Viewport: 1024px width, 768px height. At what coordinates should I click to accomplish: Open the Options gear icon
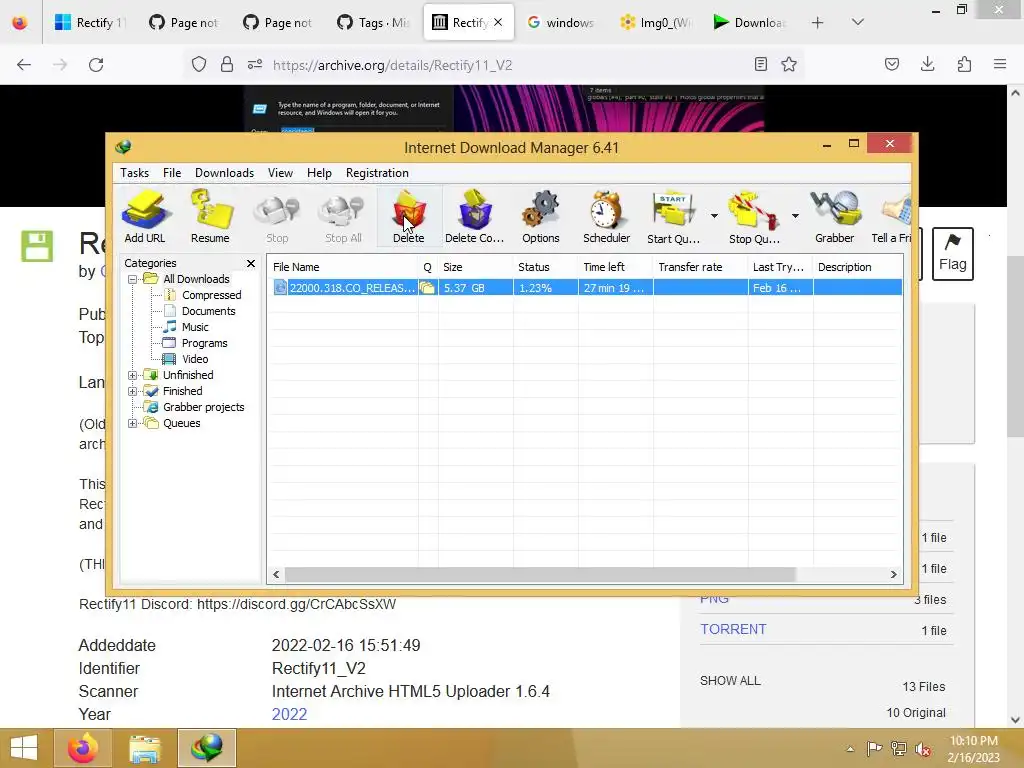coord(541,216)
